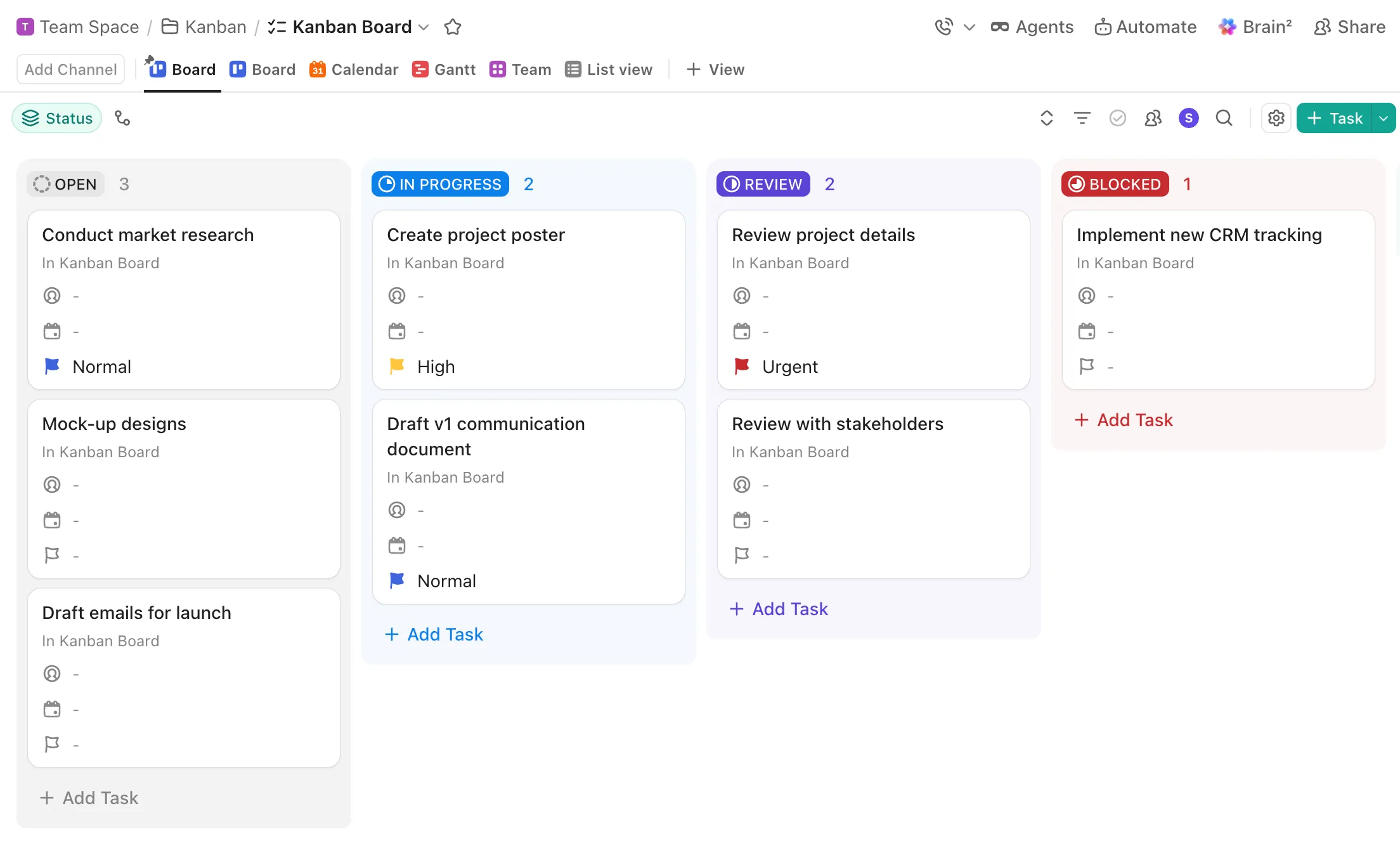
Task: Add Task in REVIEW column
Action: [779, 609]
